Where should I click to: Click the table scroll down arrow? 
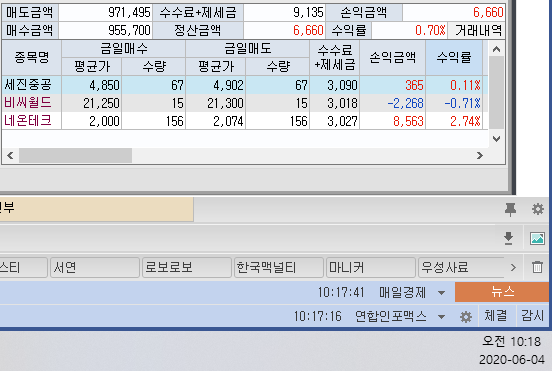pyautogui.click(x=496, y=139)
